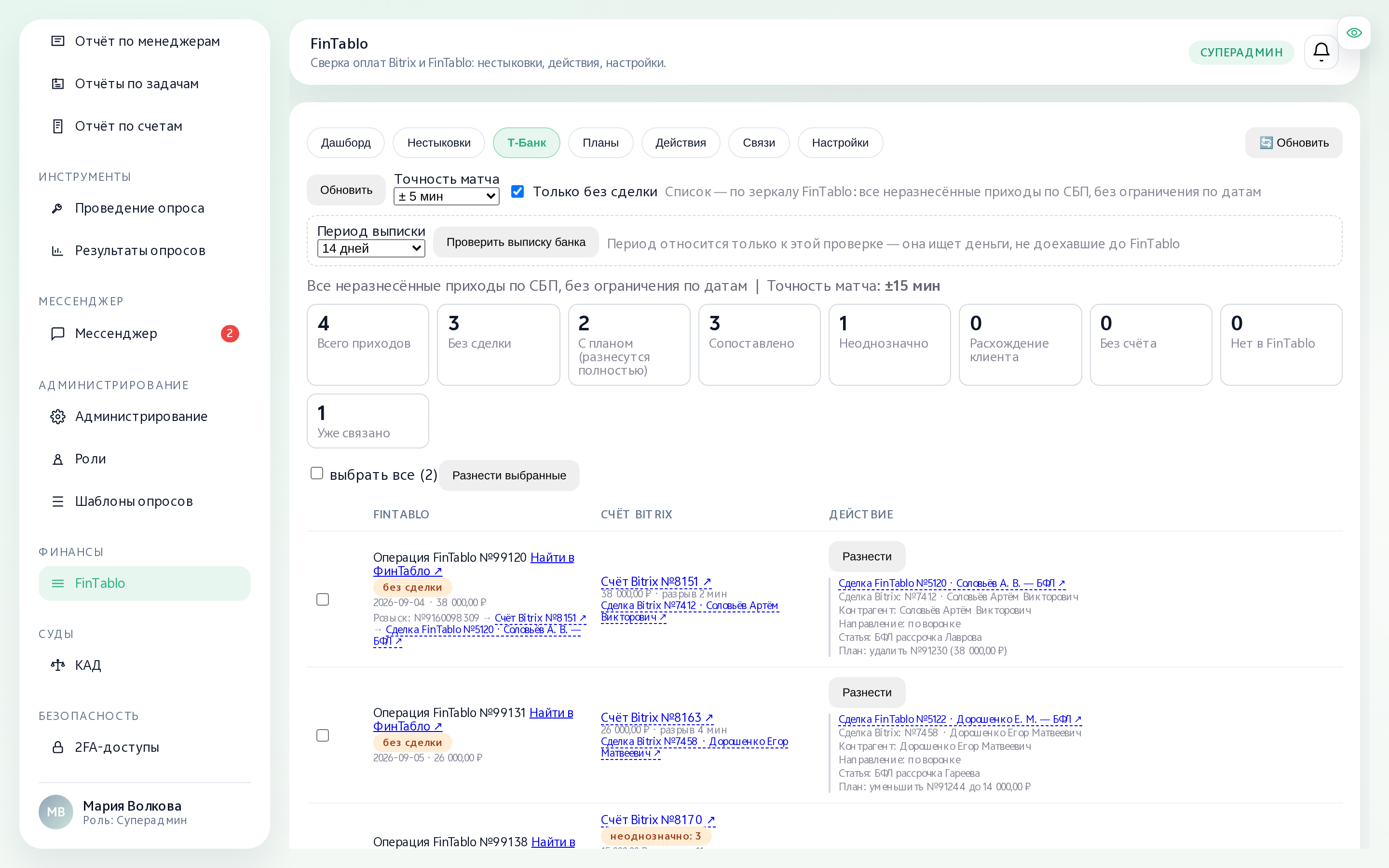Click the Обновить button beside Точность матча
Image resolution: width=1389 pixels, height=868 pixels.
point(346,190)
